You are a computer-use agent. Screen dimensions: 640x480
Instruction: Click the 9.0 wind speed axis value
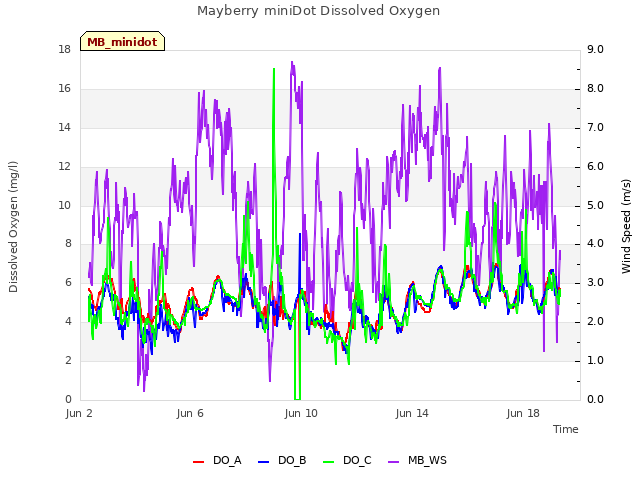(595, 50)
